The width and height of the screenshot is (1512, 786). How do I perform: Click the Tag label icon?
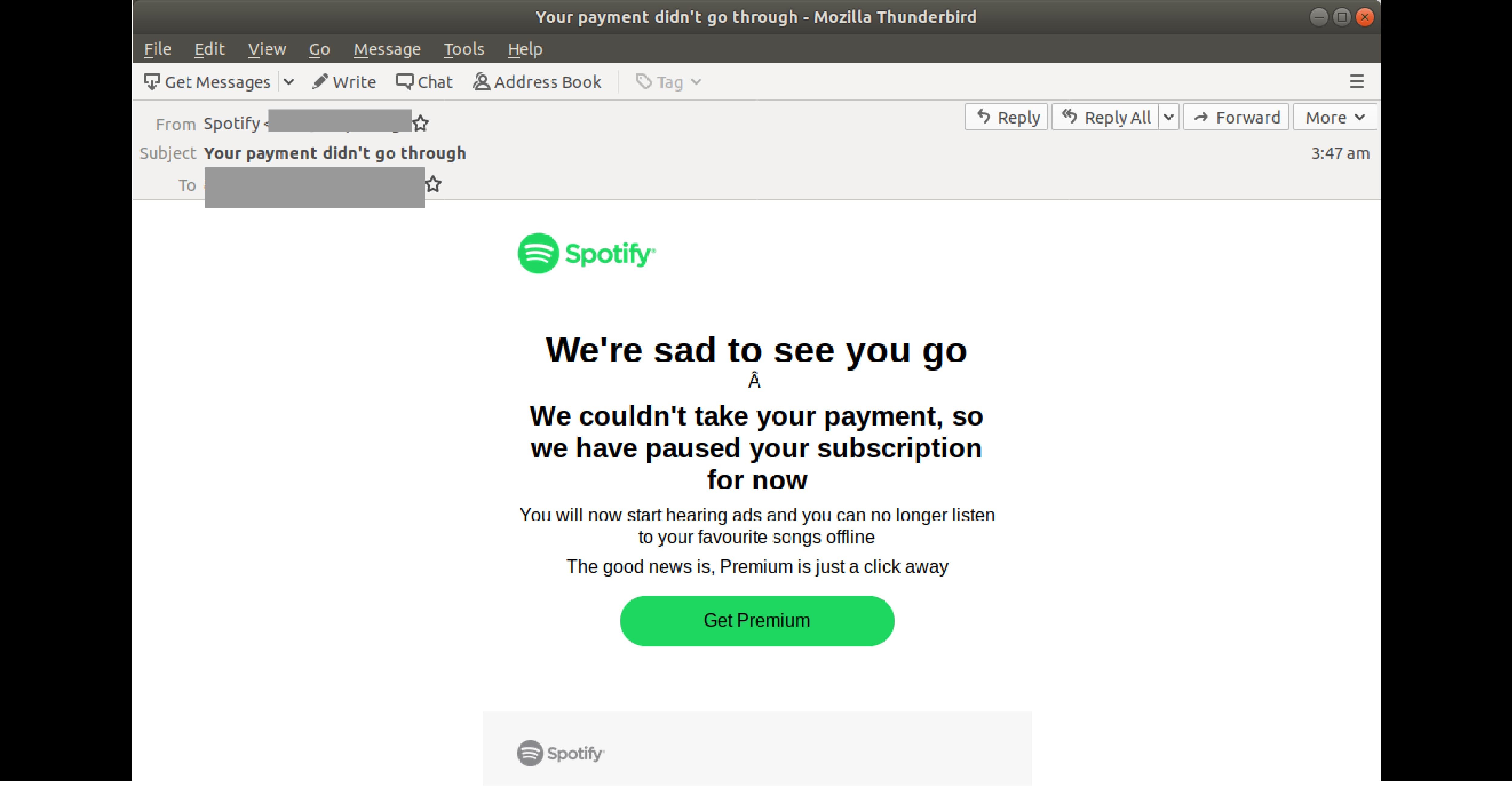644,82
